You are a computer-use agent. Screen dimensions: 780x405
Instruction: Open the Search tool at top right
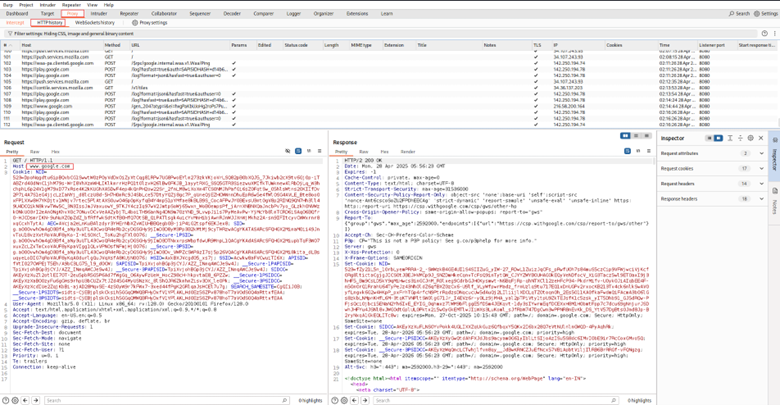(x=739, y=13)
